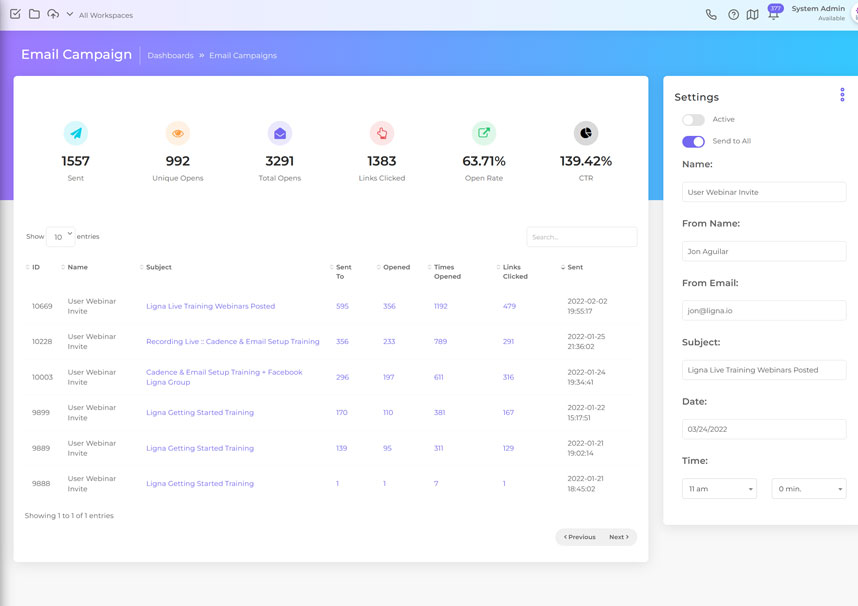Image resolution: width=858 pixels, height=606 pixels.
Task: Disable the Send to All toggle
Action: pos(693,141)
